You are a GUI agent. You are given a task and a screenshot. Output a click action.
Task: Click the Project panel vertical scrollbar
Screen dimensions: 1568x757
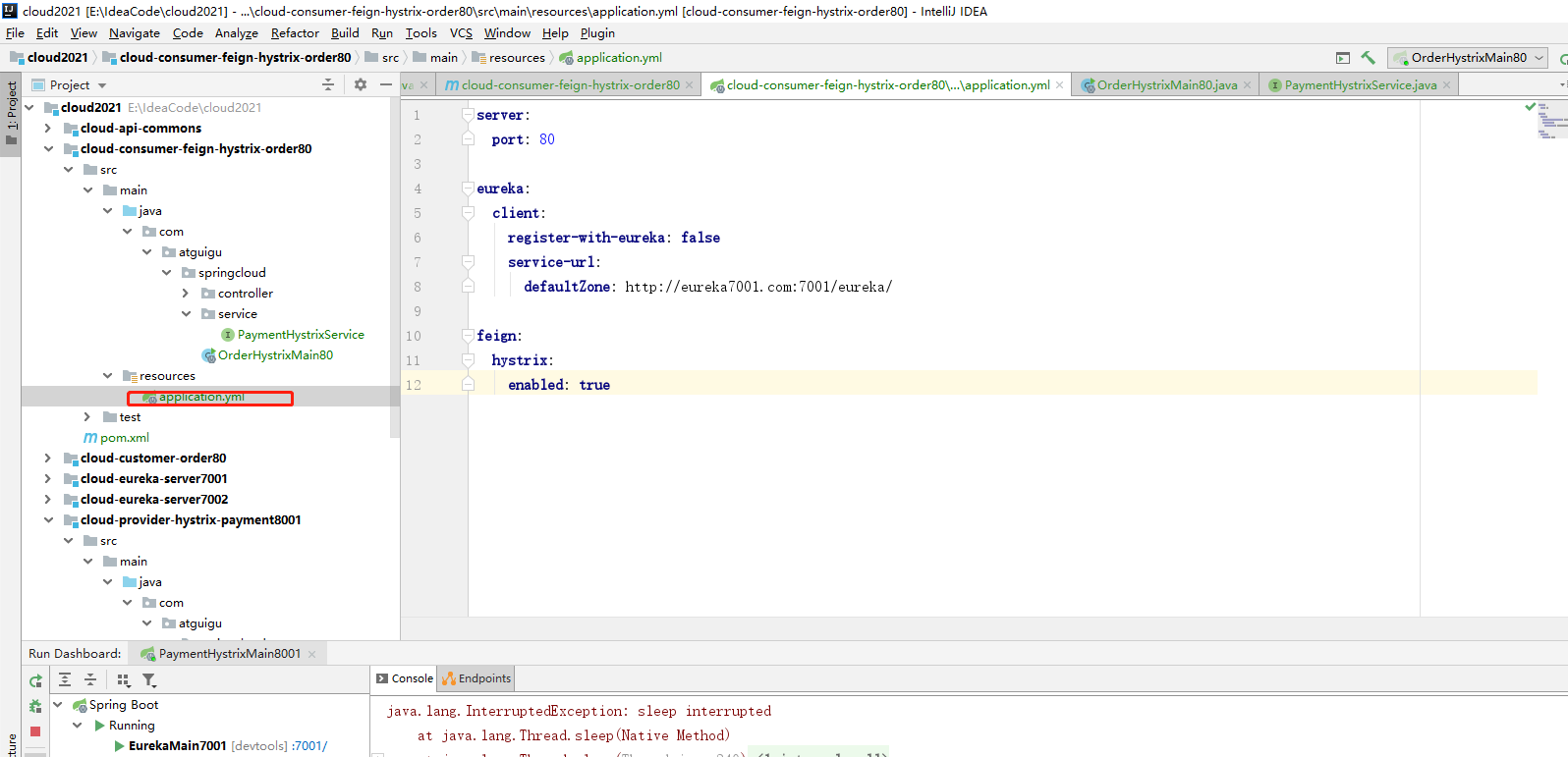(x=395, y=265)
